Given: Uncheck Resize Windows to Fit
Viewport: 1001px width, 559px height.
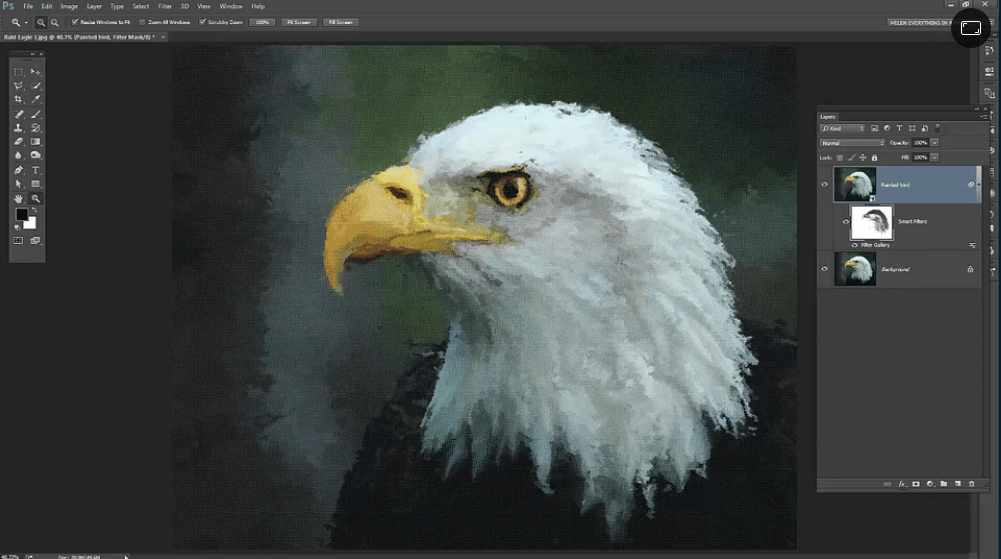Looking at the screenshot, I should click(75, 21).
